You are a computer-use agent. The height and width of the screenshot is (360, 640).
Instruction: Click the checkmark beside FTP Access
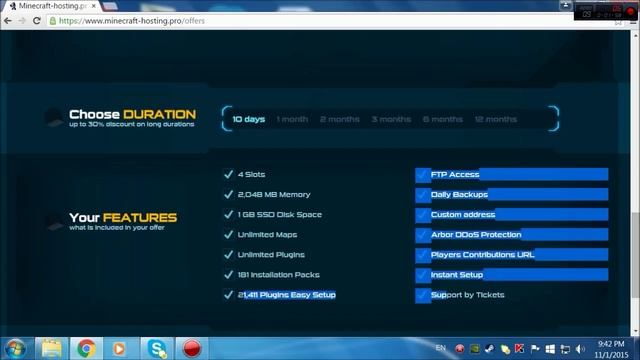(x=422, y=174)
